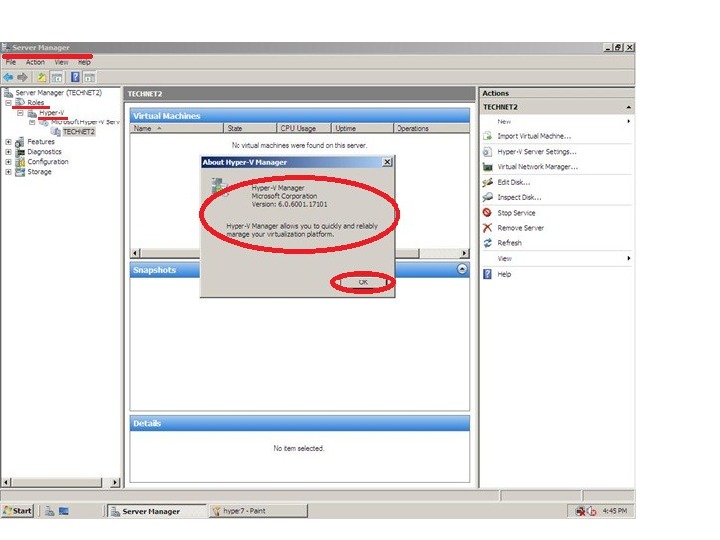Collapse the Microsoft Hyper-V Servers node

pos(32,122)
